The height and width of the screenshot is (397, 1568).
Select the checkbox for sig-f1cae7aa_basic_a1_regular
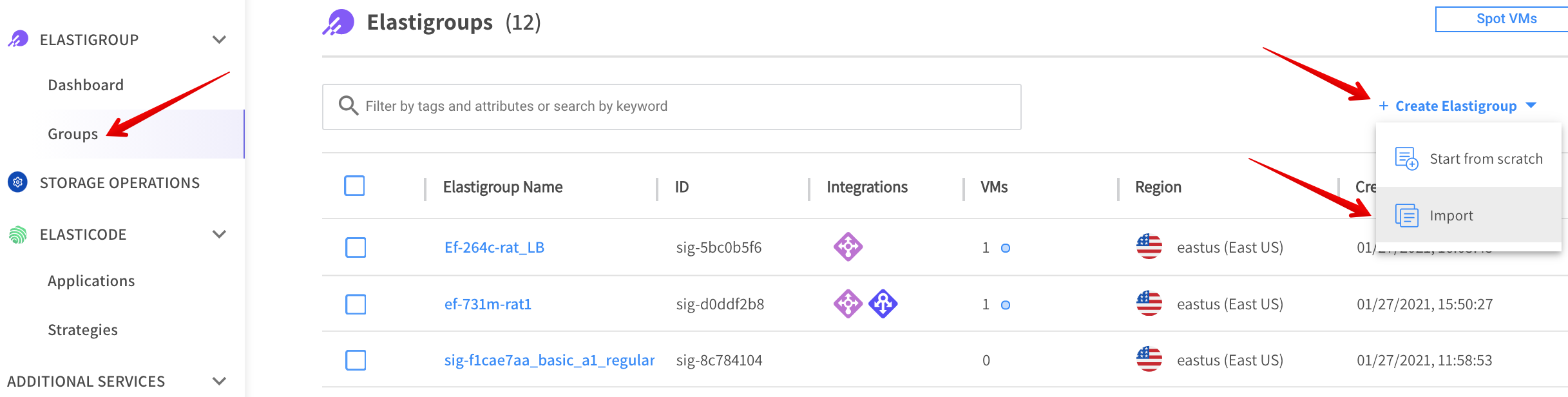pyautogui.click(x=355, y=360)
